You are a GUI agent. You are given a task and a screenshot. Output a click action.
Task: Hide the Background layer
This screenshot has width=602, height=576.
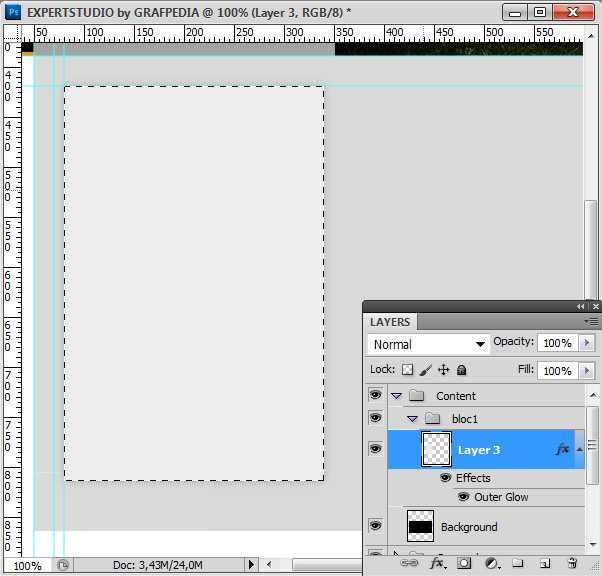pos(375,525)
